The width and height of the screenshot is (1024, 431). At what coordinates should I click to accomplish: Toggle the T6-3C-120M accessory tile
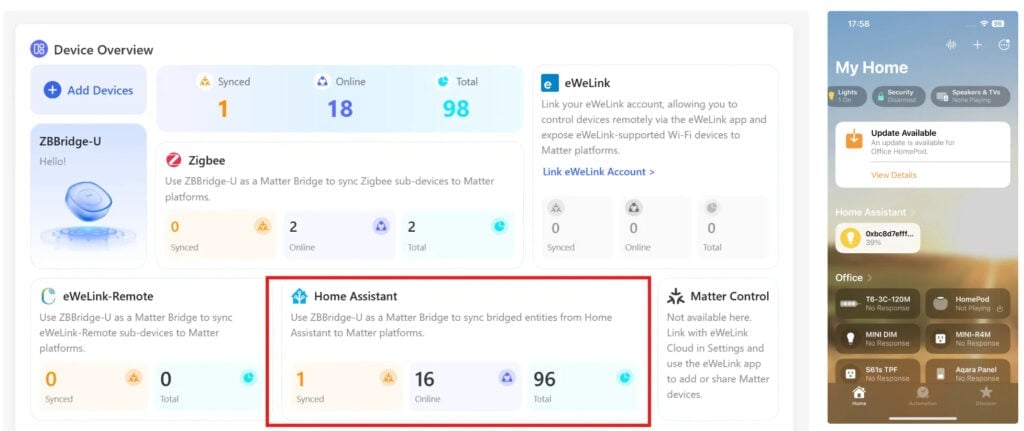point(878,304)
